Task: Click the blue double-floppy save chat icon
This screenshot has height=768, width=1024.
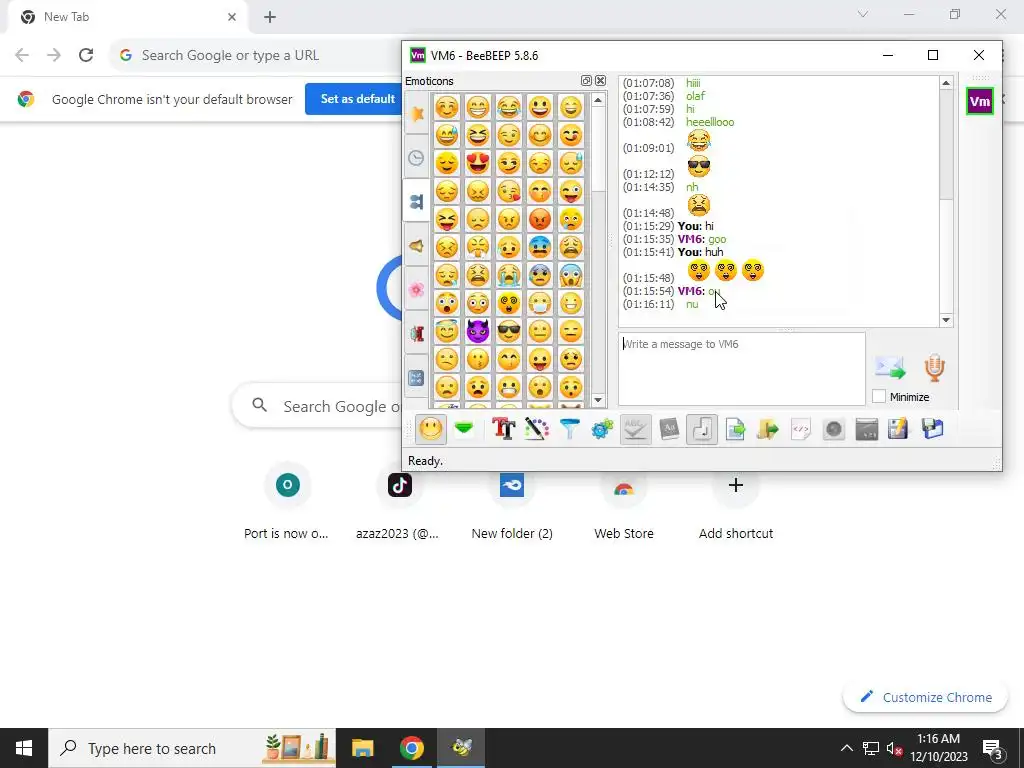Action: pyautogui.click(x=933, y=429)
